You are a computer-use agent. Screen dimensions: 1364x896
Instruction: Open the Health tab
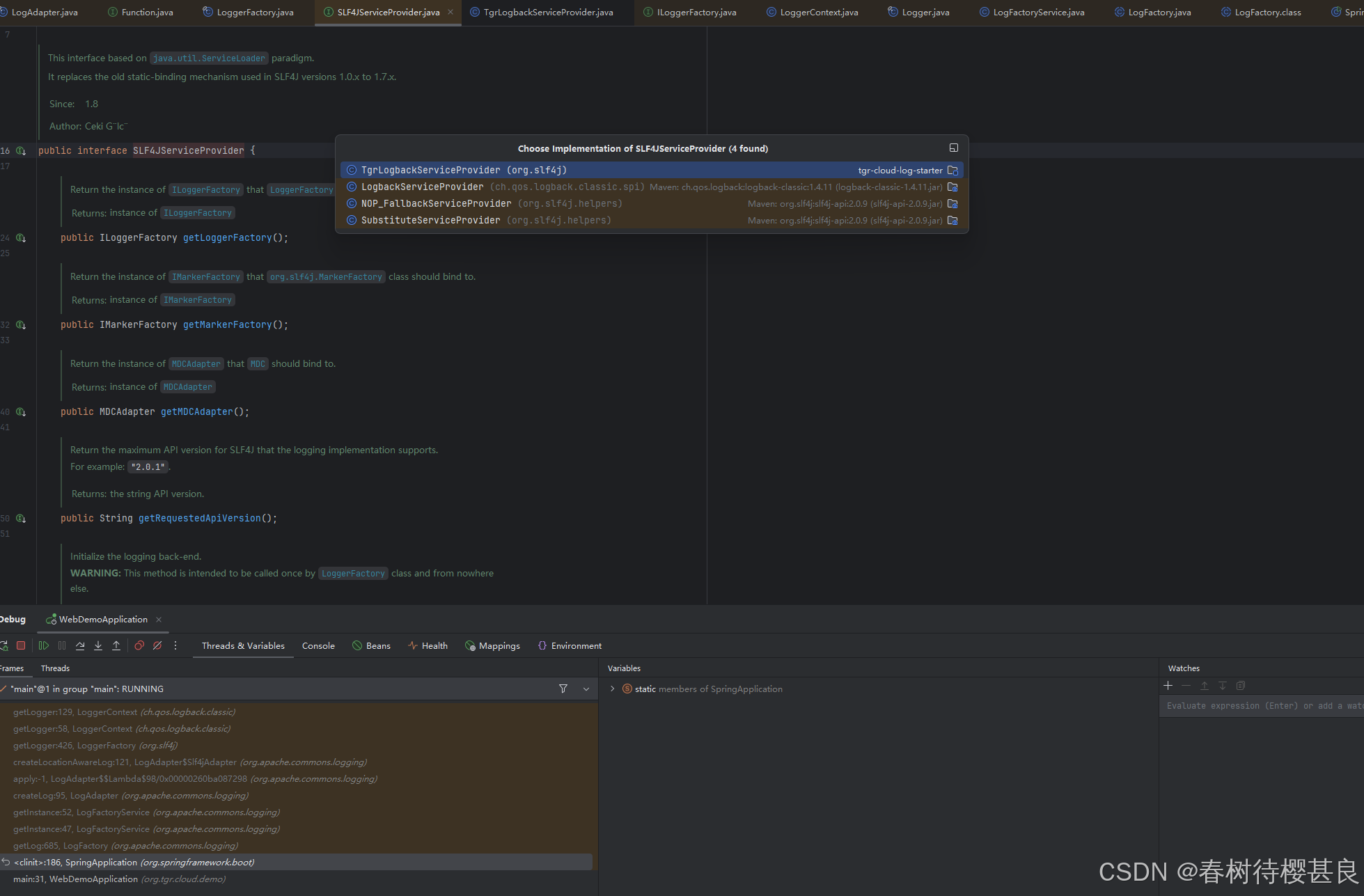pyautogui.click(x=428, y=645)
